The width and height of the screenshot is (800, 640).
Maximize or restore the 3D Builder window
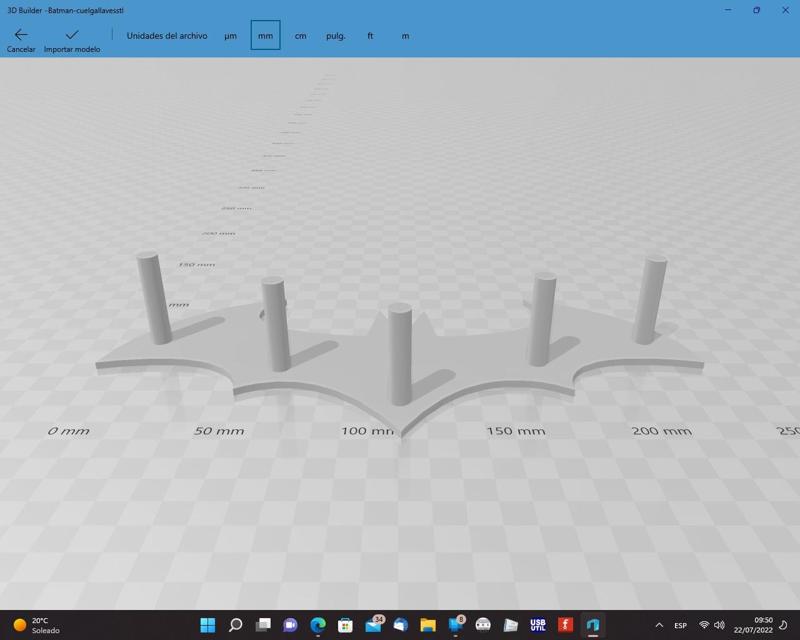pos(757,10)
